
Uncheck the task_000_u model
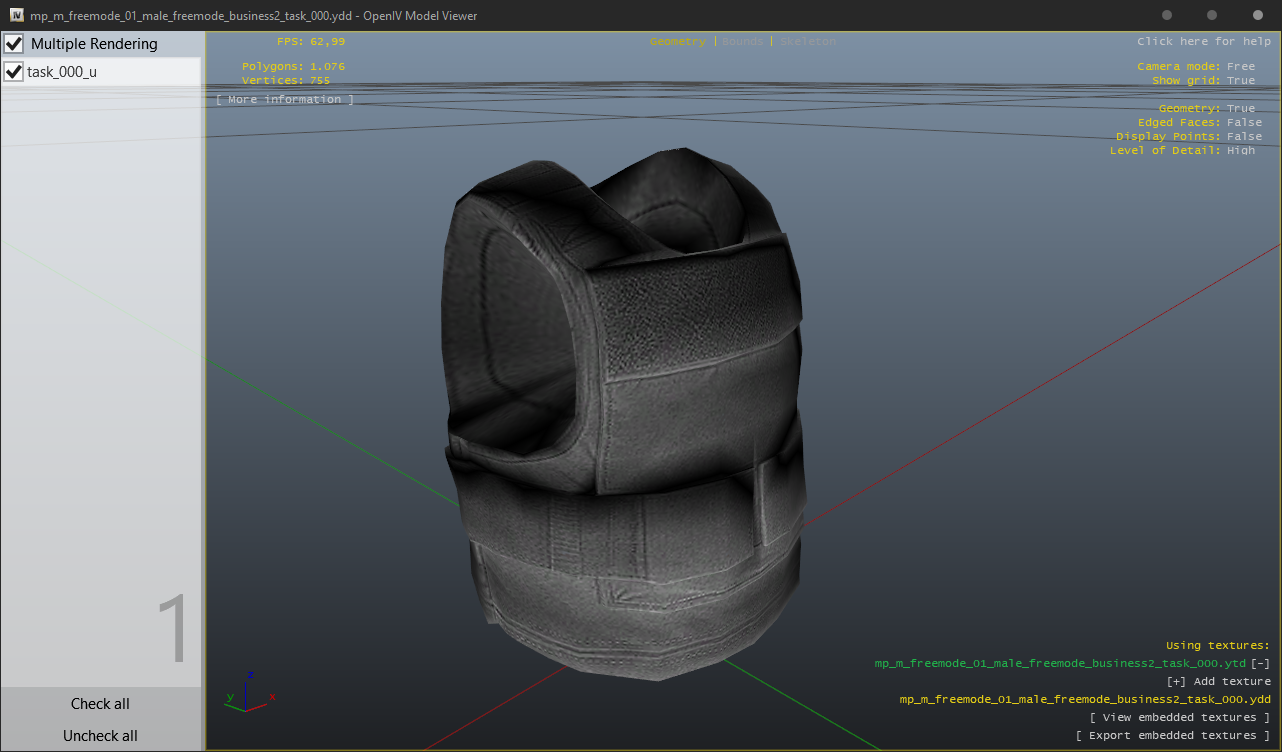point(14,71)
